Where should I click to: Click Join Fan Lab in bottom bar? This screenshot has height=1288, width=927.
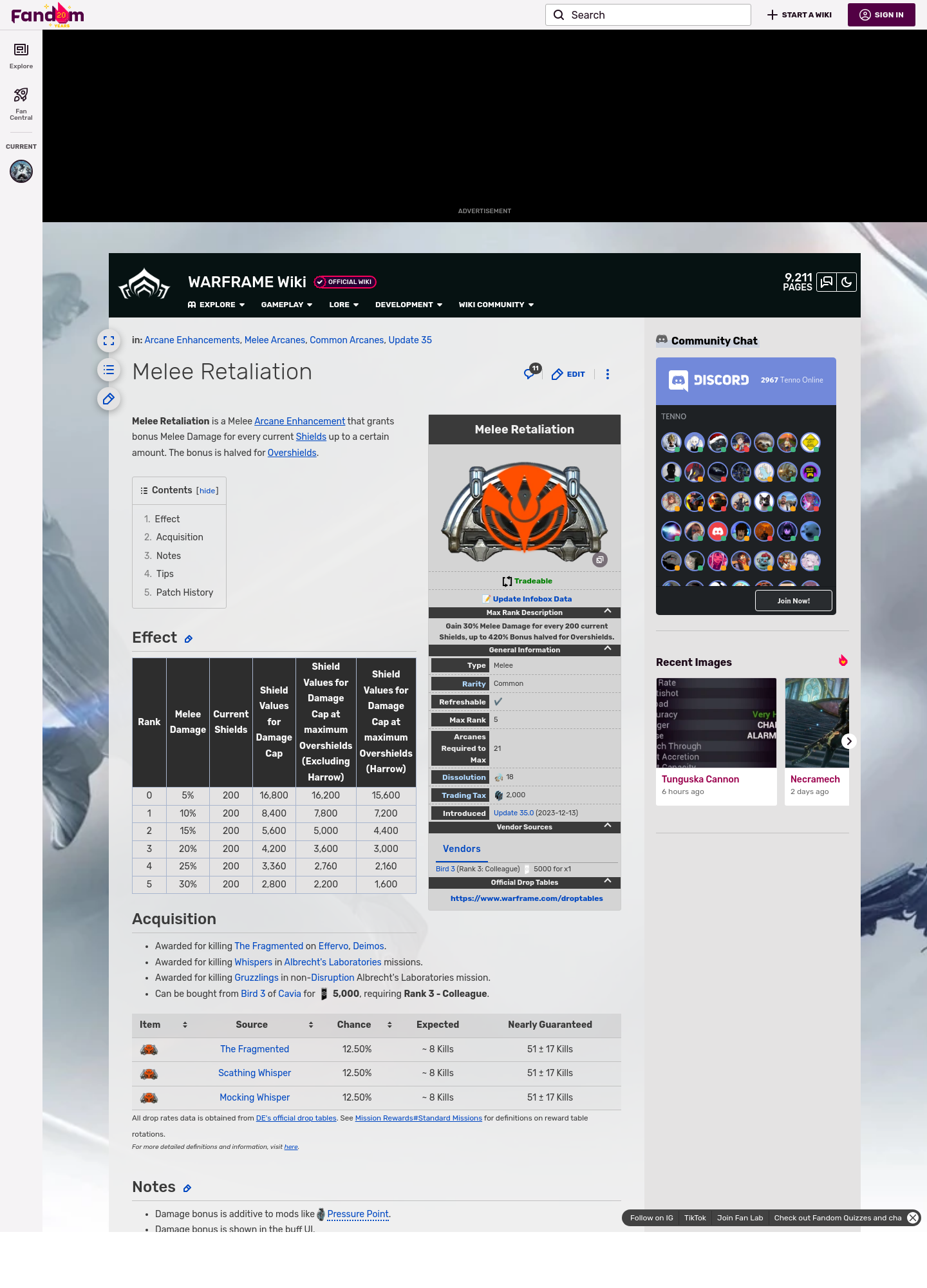(740, 1218)
